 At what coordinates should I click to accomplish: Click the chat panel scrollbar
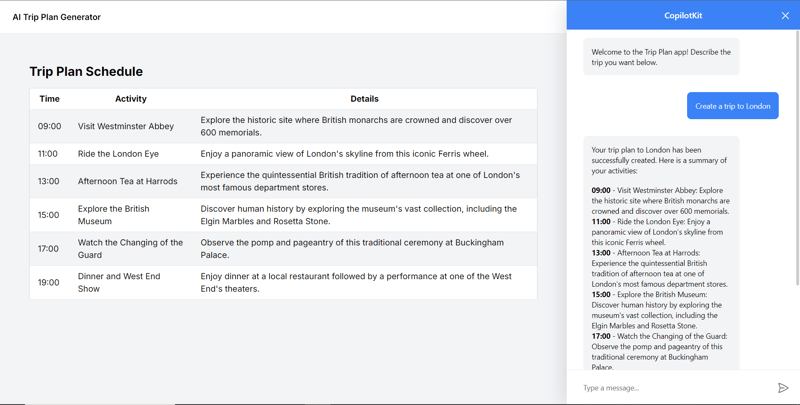(x=797, y=157)
